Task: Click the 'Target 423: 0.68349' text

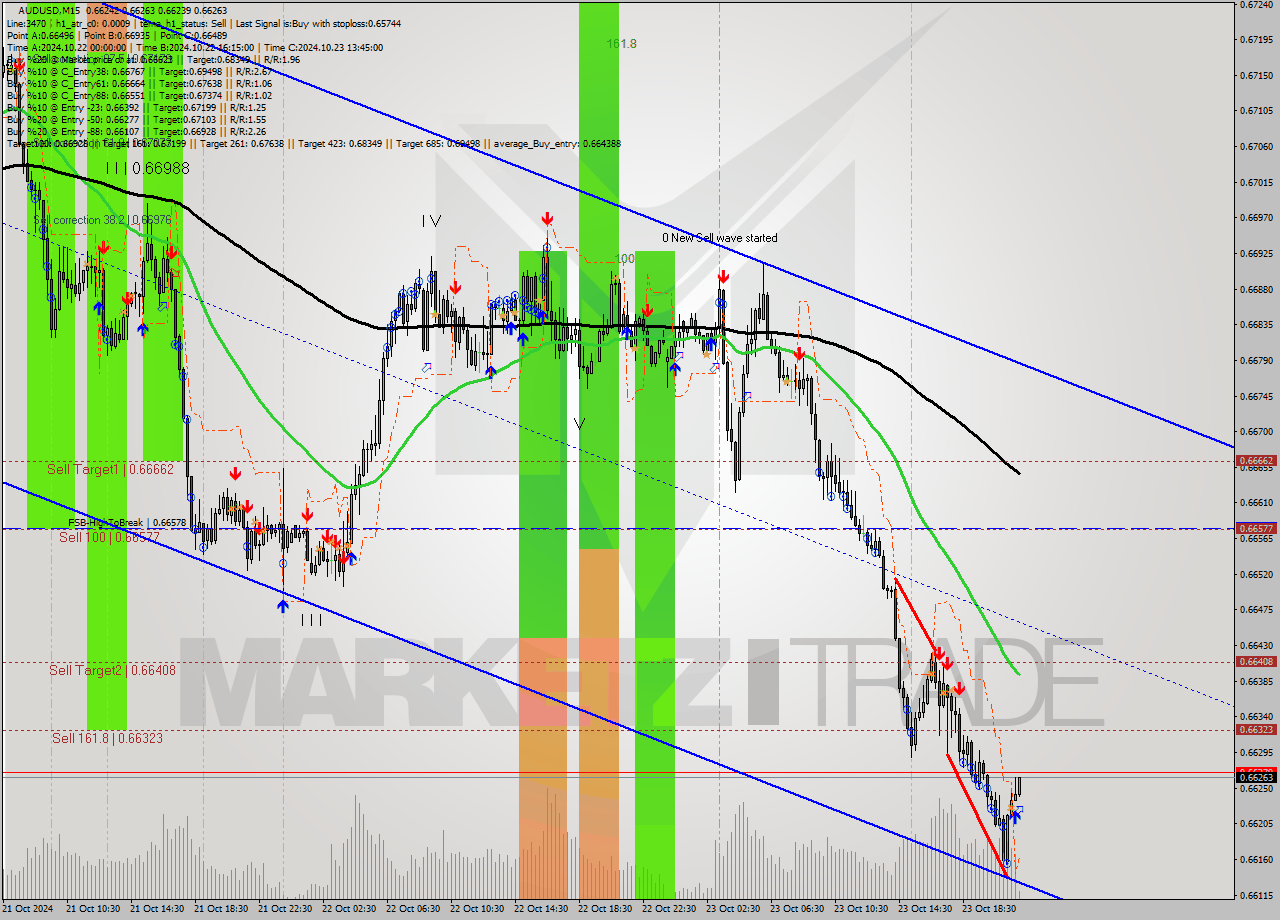Action: click(340, 143)
